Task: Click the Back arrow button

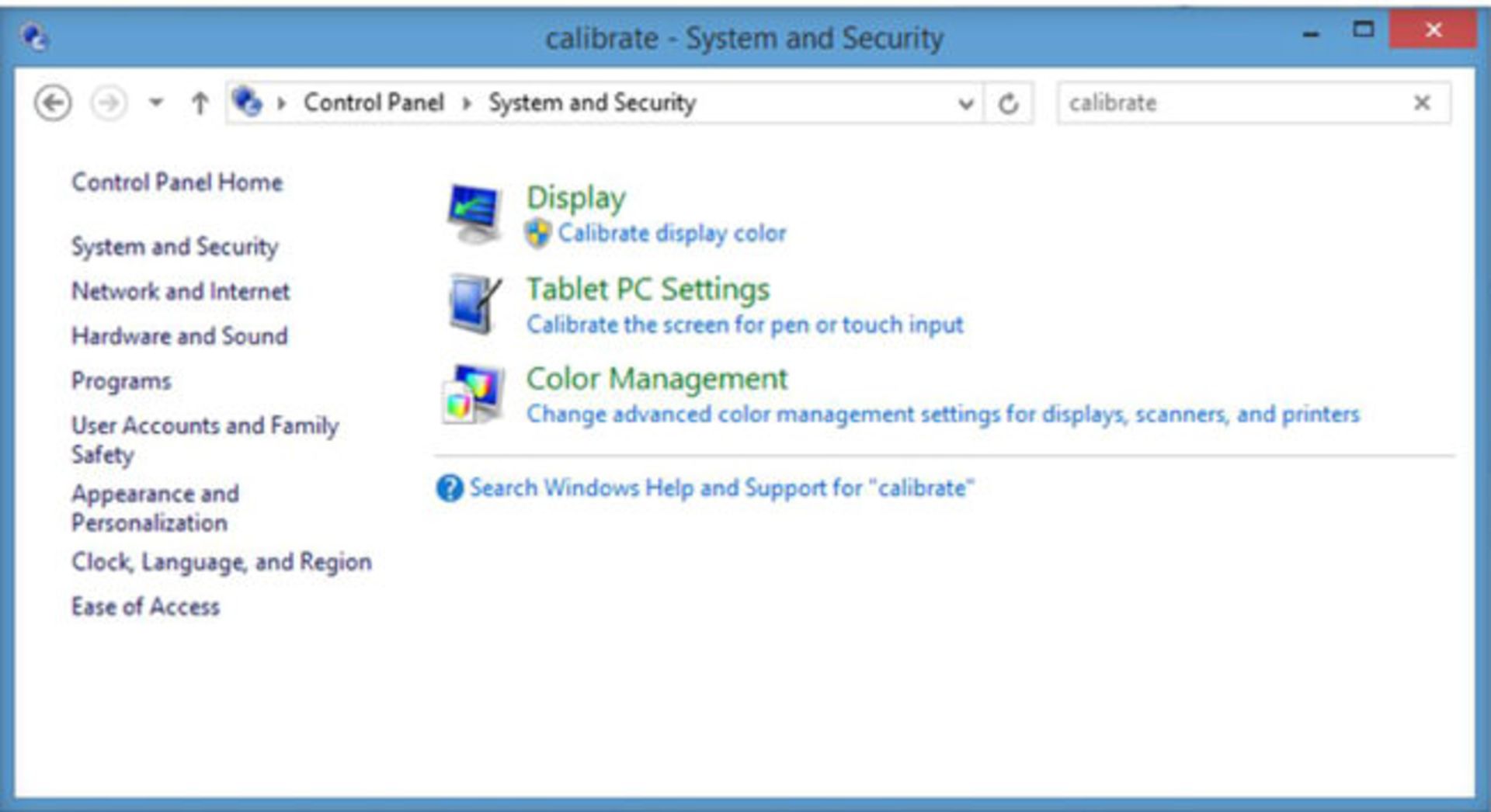Action: 53,102
